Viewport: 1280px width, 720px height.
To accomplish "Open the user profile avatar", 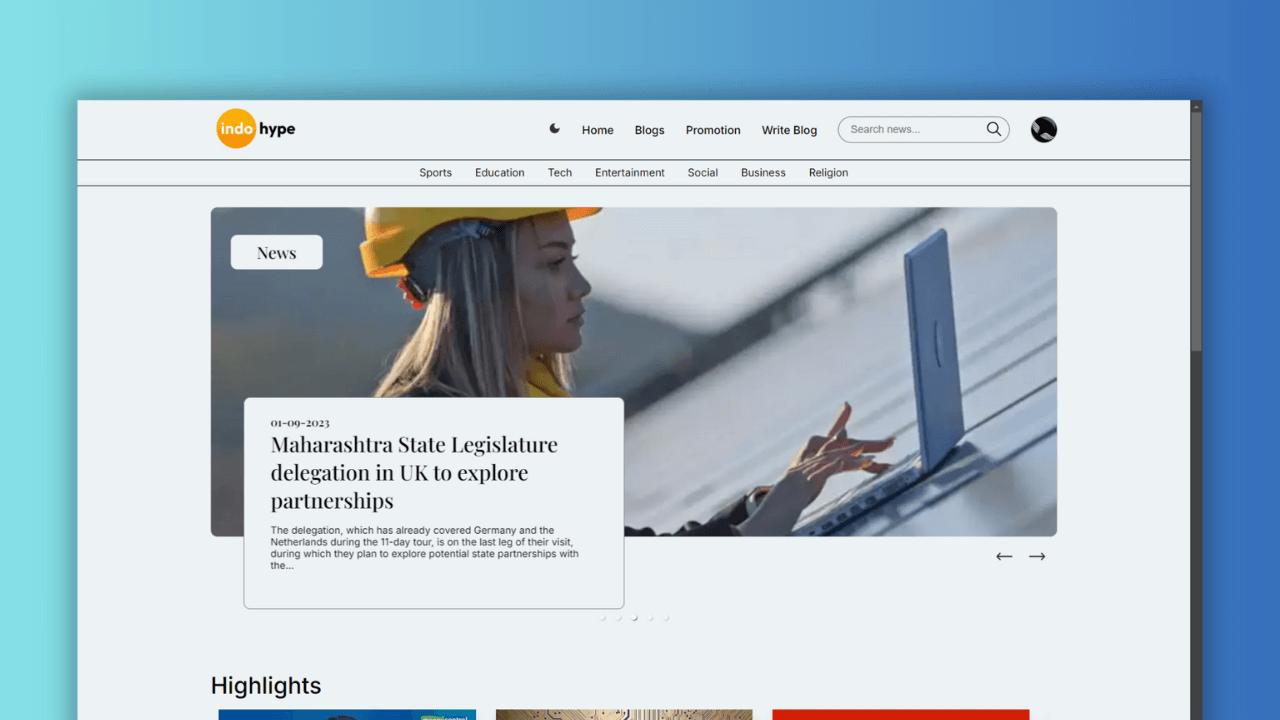I will (1043, 130).
